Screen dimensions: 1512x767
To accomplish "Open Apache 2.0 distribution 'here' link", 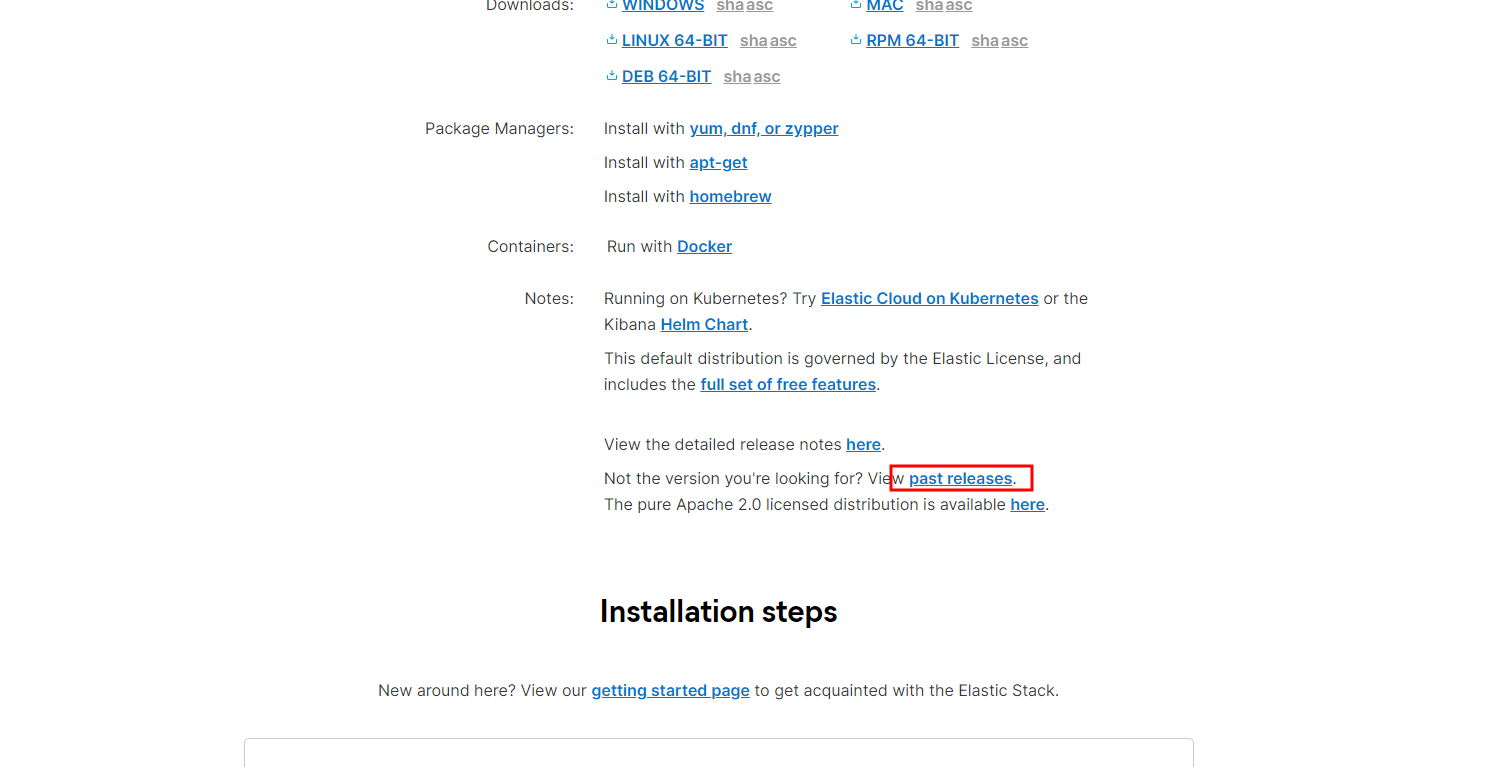I will (1028, 505).
